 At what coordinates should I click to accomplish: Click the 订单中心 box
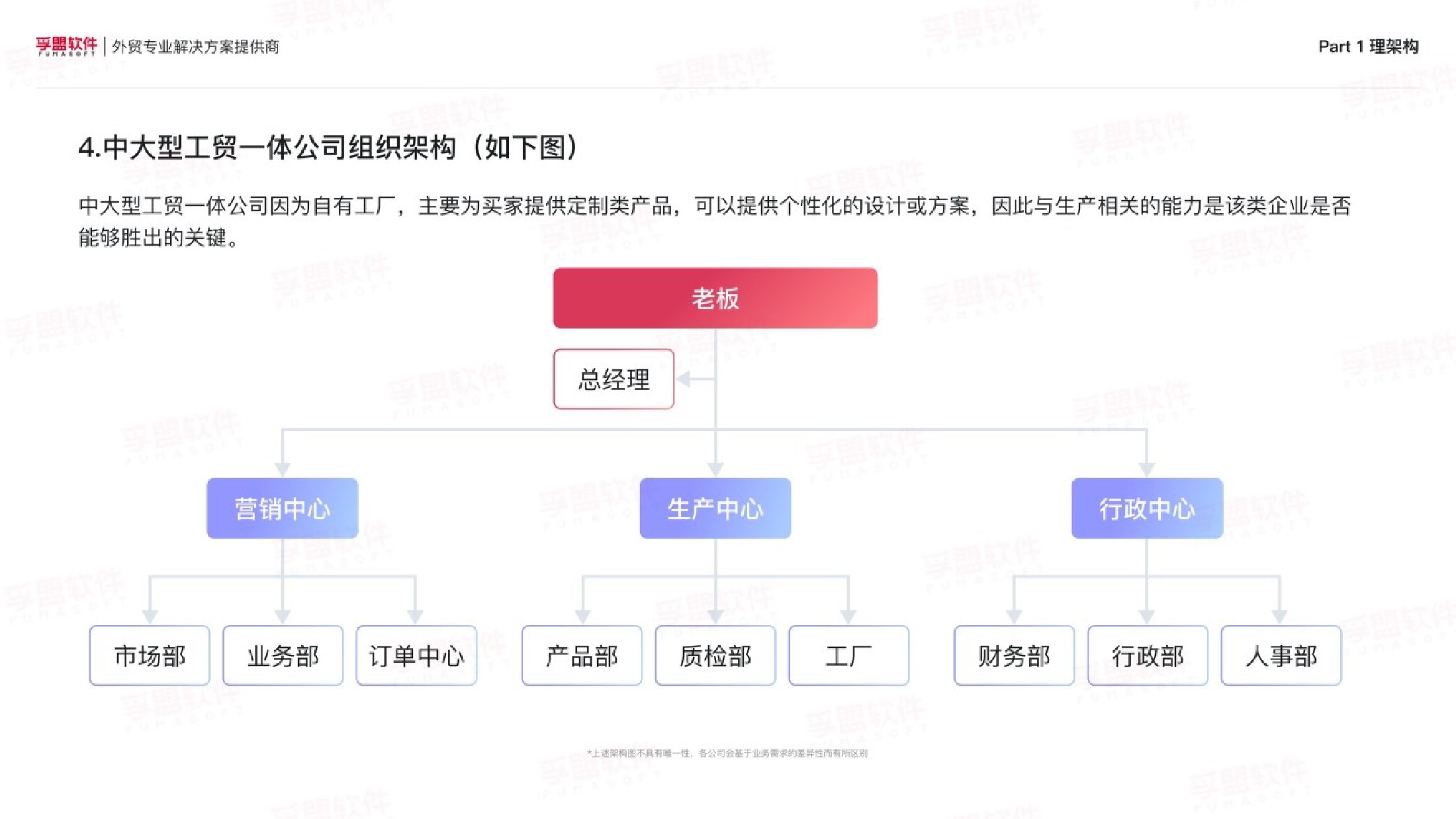(416, 655)
